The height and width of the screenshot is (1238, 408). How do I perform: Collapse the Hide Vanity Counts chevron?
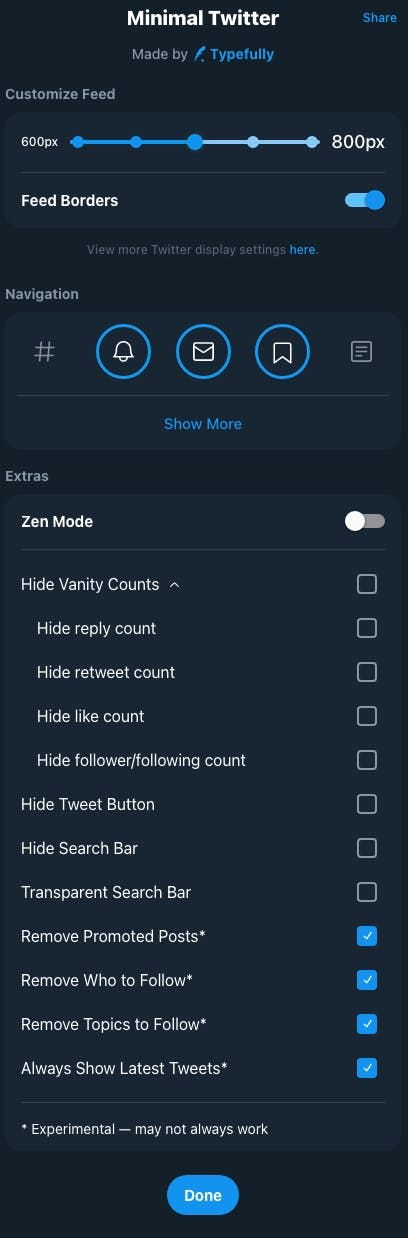175,584
